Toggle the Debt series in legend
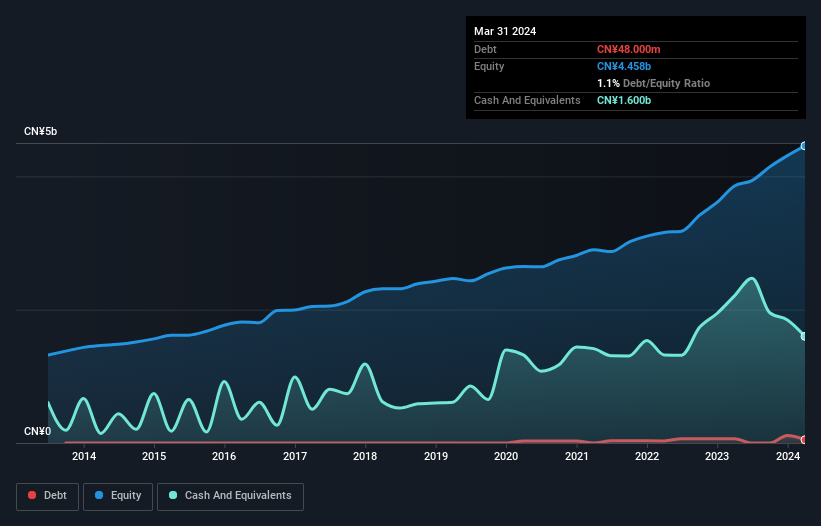 tap(48, 496)
